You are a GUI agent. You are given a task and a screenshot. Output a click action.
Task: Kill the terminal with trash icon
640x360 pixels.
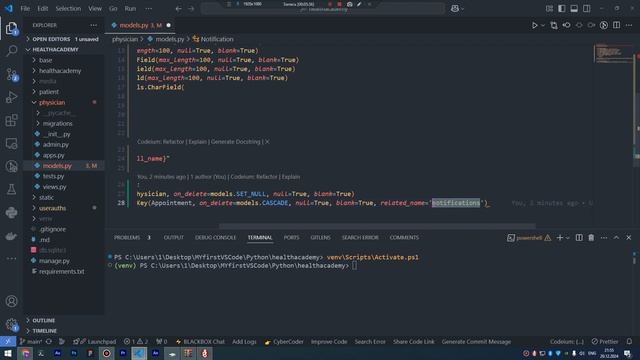(591, 238)
